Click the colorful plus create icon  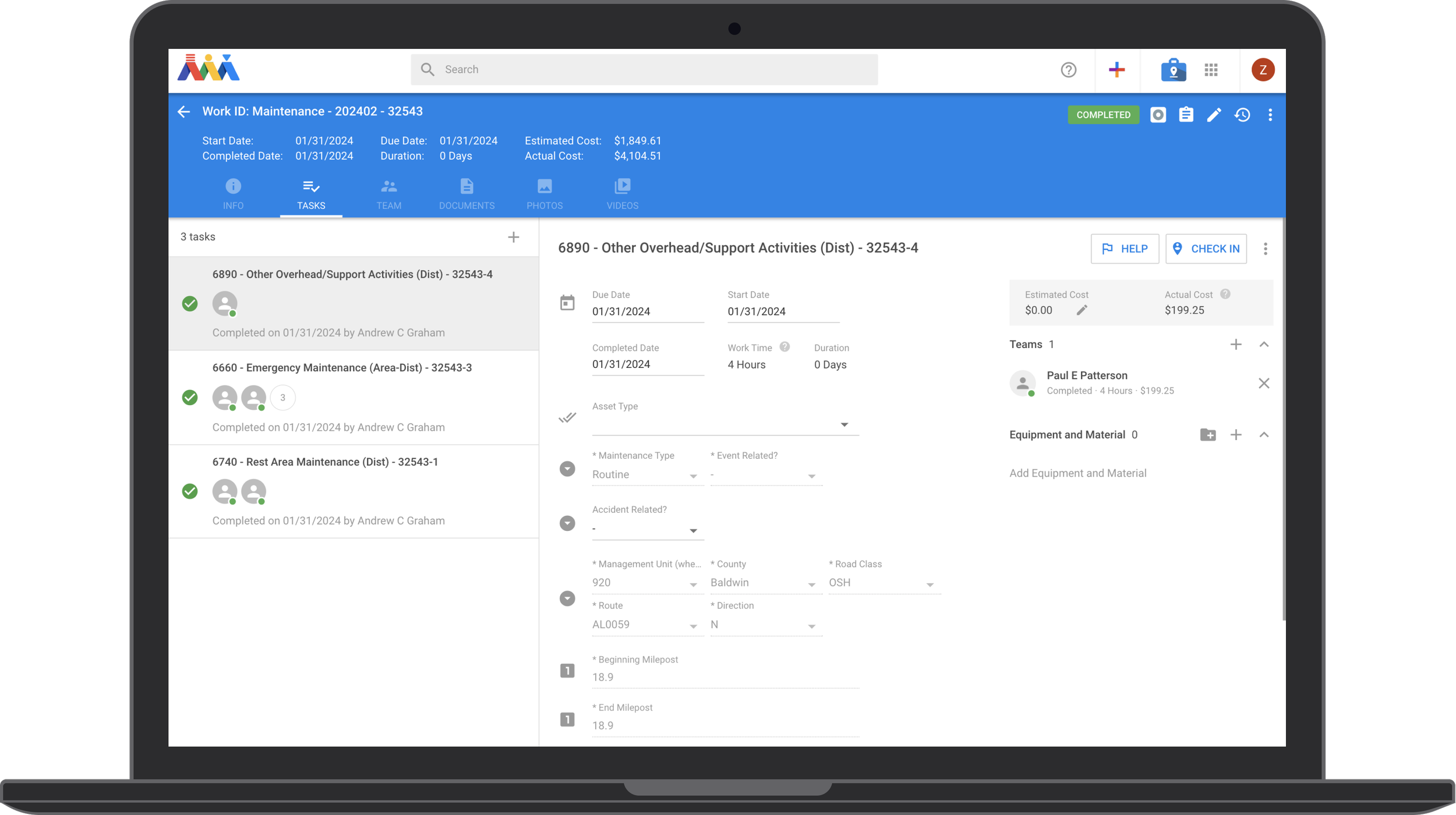1116,70
